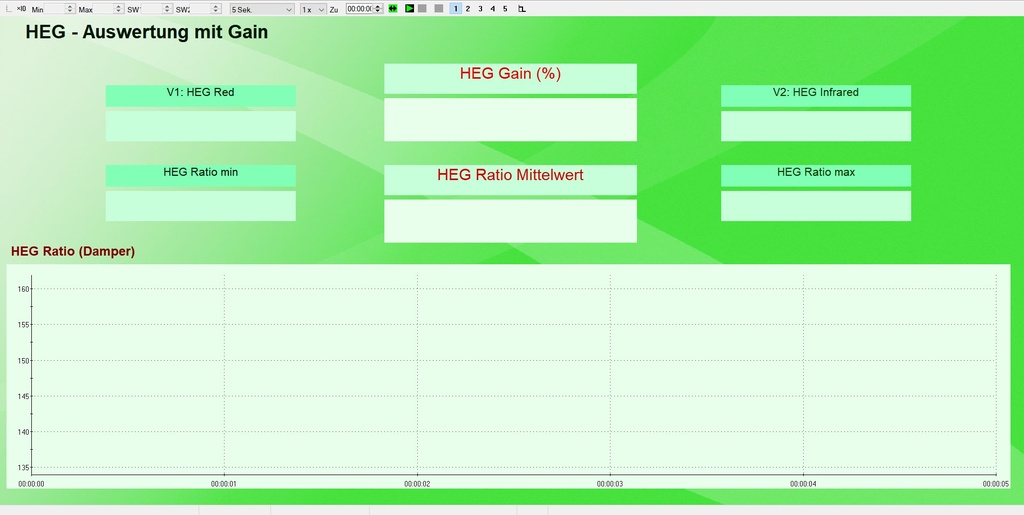Click the 'HEG Ratio max' label
The width and height of the screenshot is (1024, 515).
point(816,176)
